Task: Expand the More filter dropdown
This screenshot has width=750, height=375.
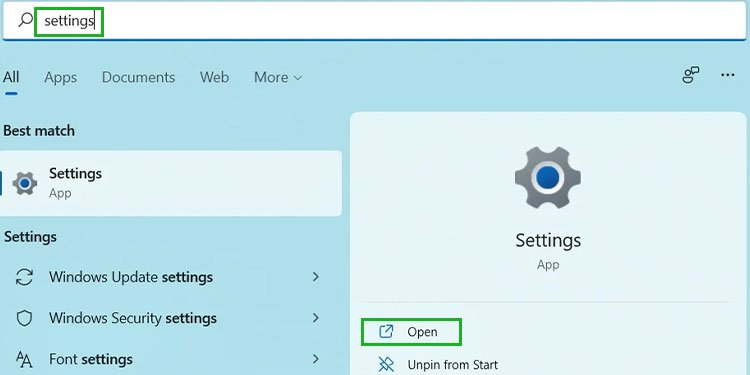Action: coord(278,77)
